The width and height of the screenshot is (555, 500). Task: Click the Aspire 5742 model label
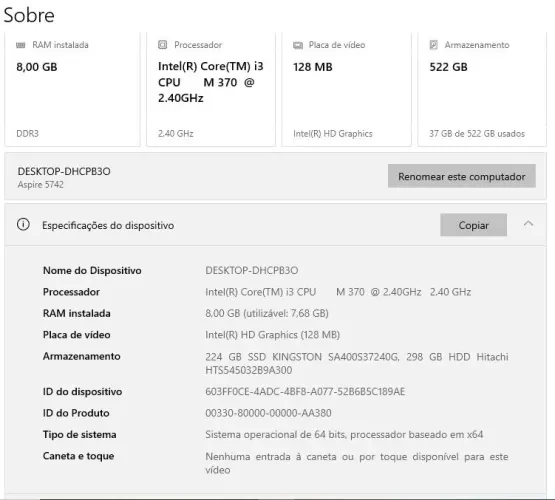(41, 185)
